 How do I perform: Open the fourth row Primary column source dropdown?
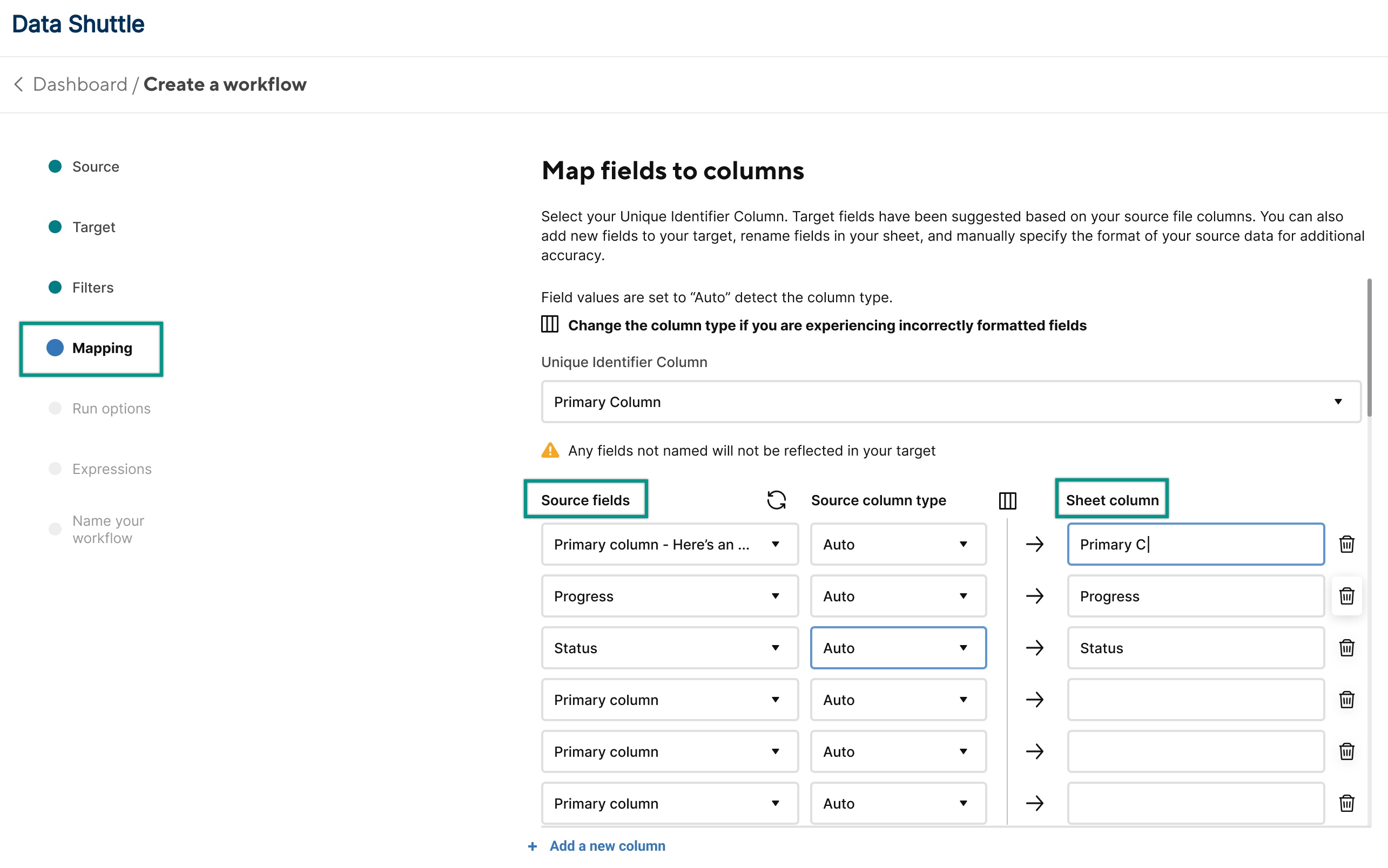(x=669, y=699)
